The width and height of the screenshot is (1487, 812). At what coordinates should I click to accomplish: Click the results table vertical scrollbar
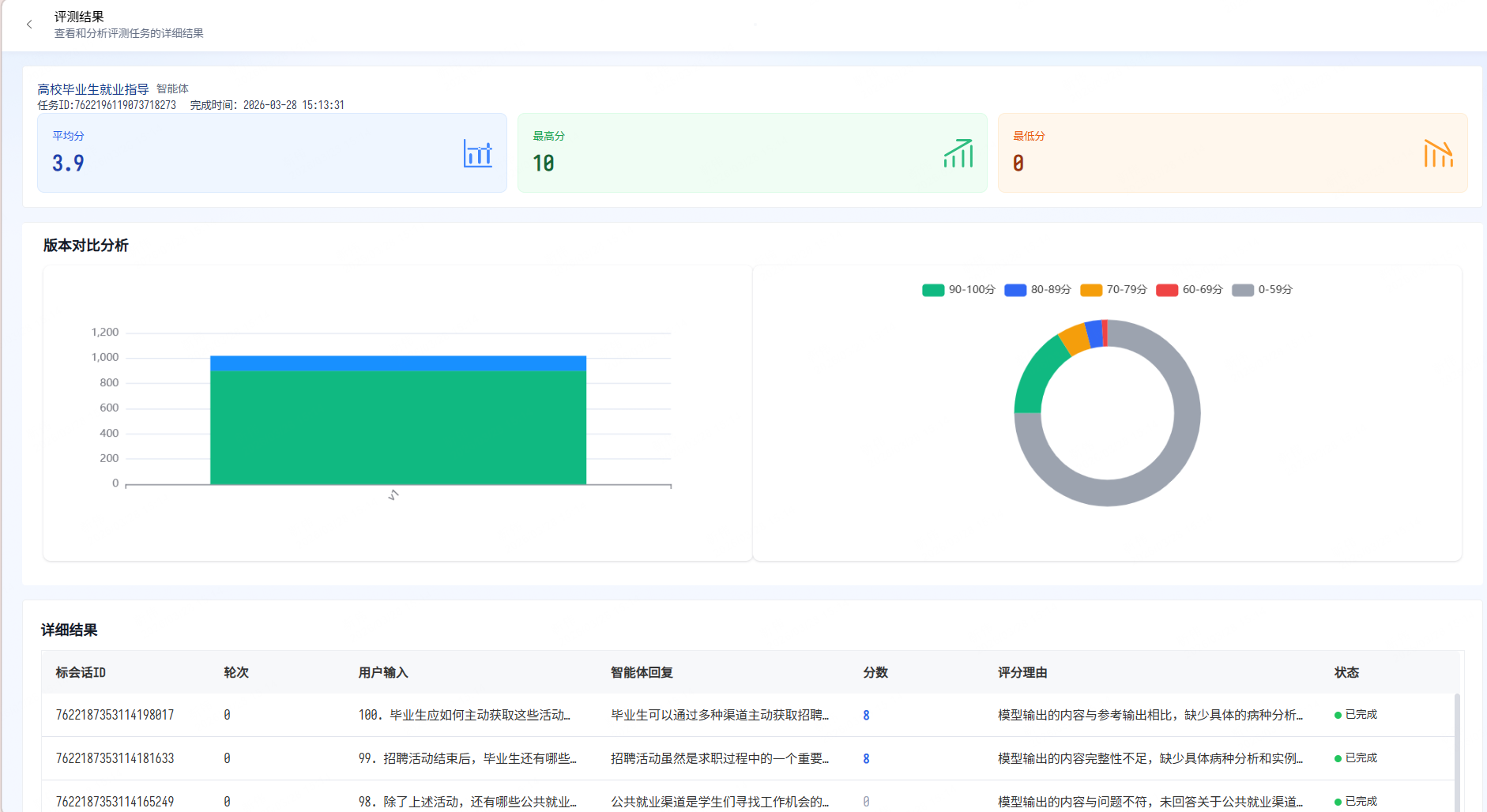click(x=1457, y=752)
